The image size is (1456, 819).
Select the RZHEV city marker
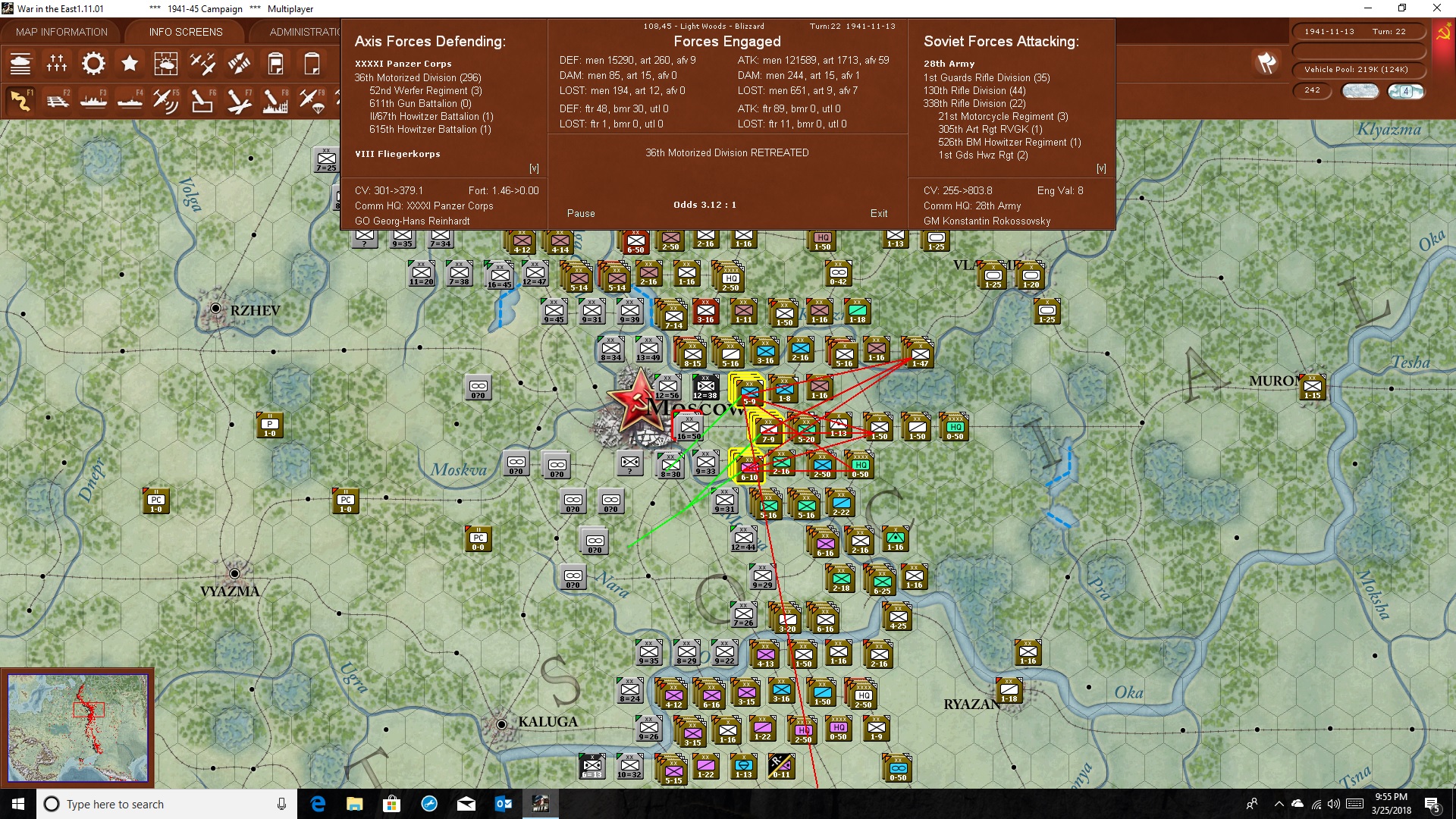(216, 308)
